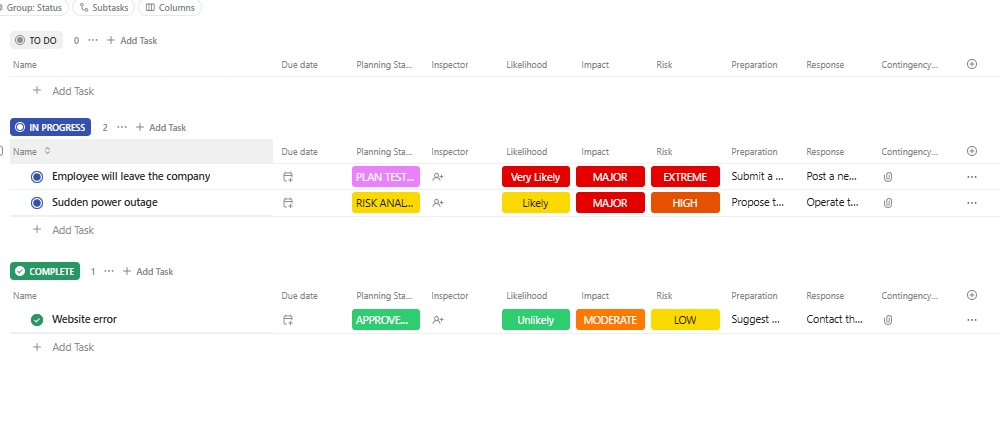
Task: Click due date calendar icon for Website error
Action: tap(288, 320)
